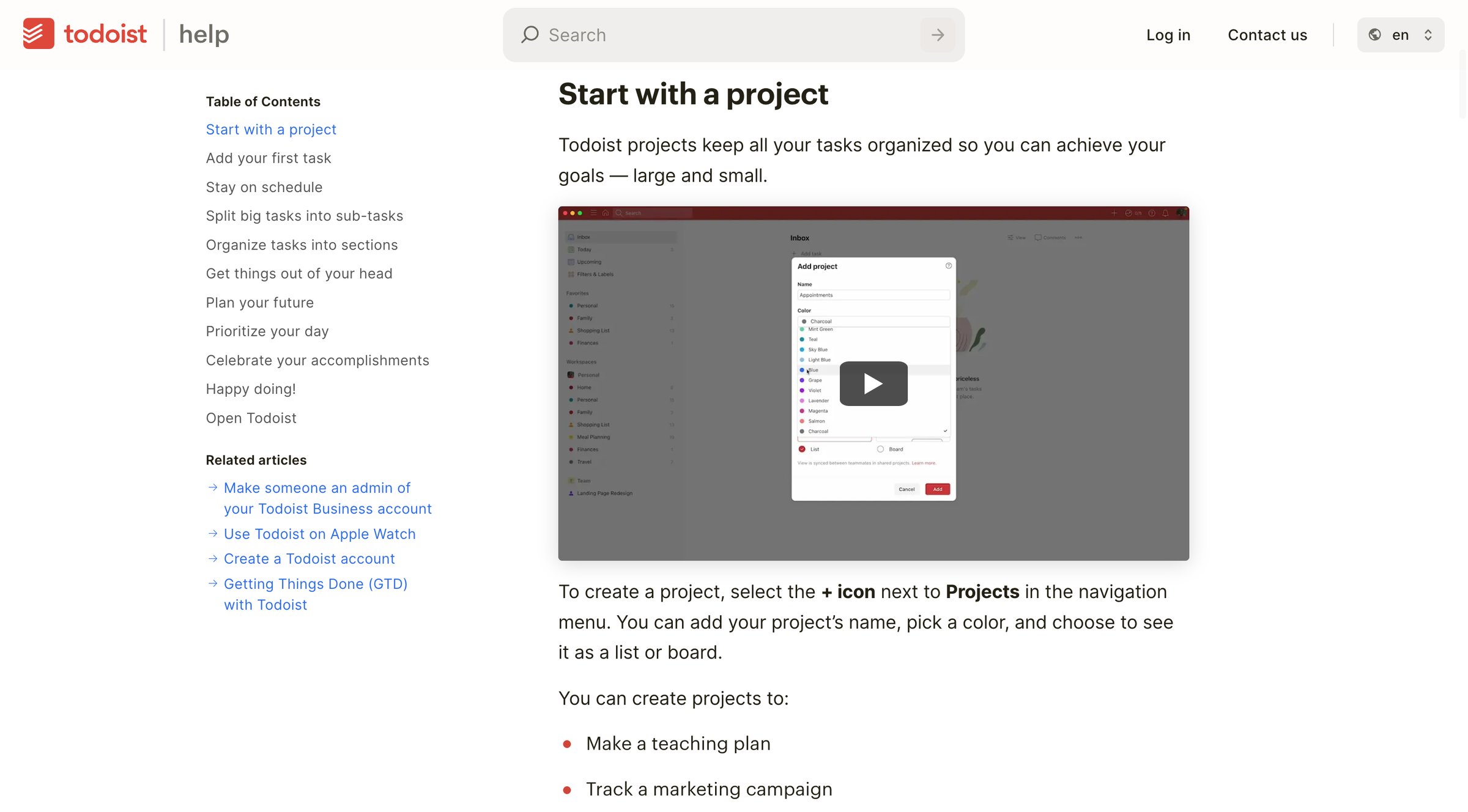Viewport: 1468px width, 812px height.
Task: Jump to Organize tasks into sections
Action: 302,245
